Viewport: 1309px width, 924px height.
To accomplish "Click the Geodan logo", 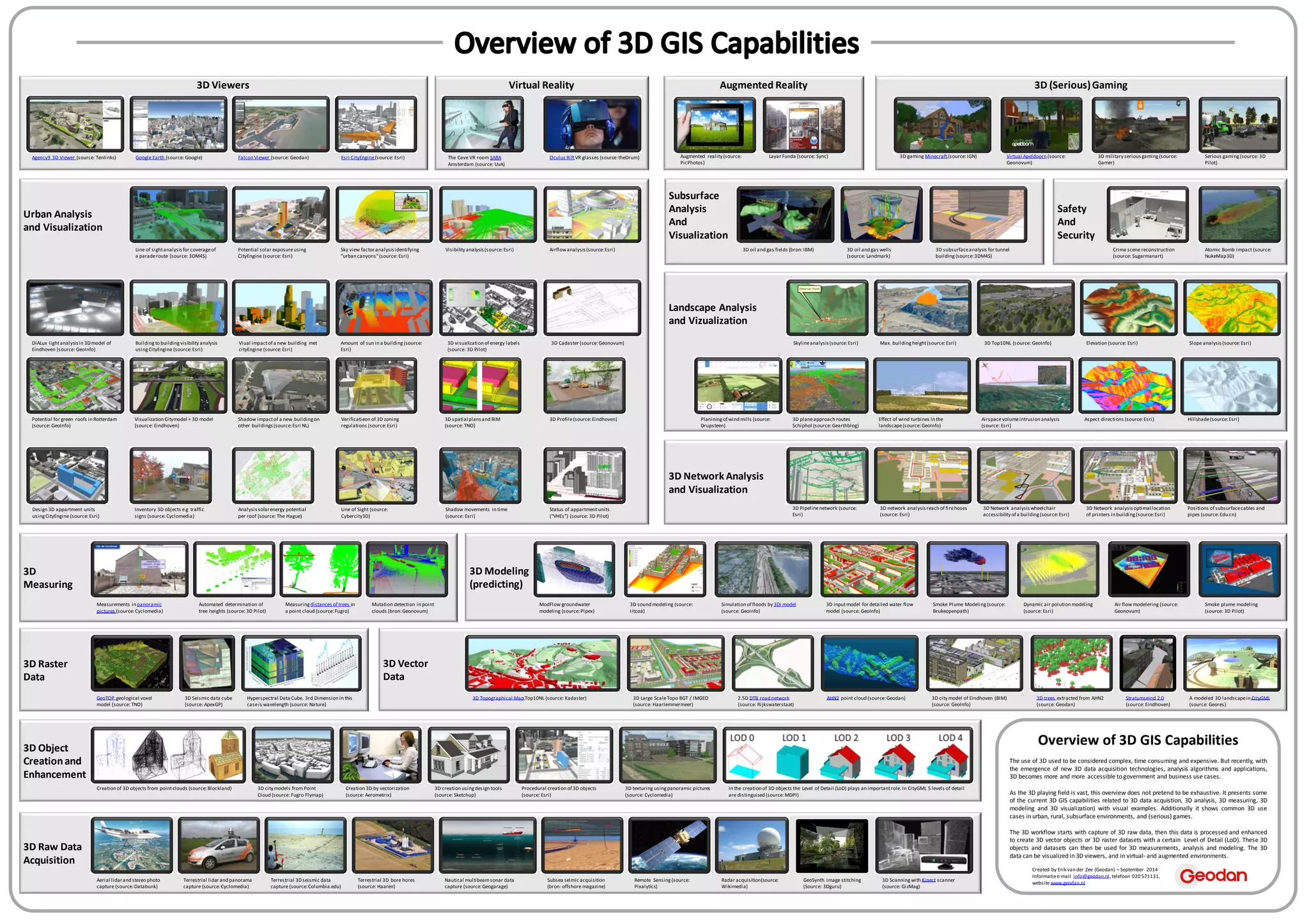I will (1213, 875).
